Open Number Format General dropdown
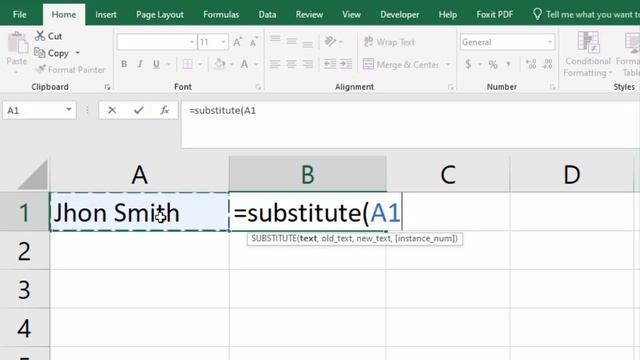The width and height of the screenshot is (640, 360). pyautogui.click(x=550, y=42)
